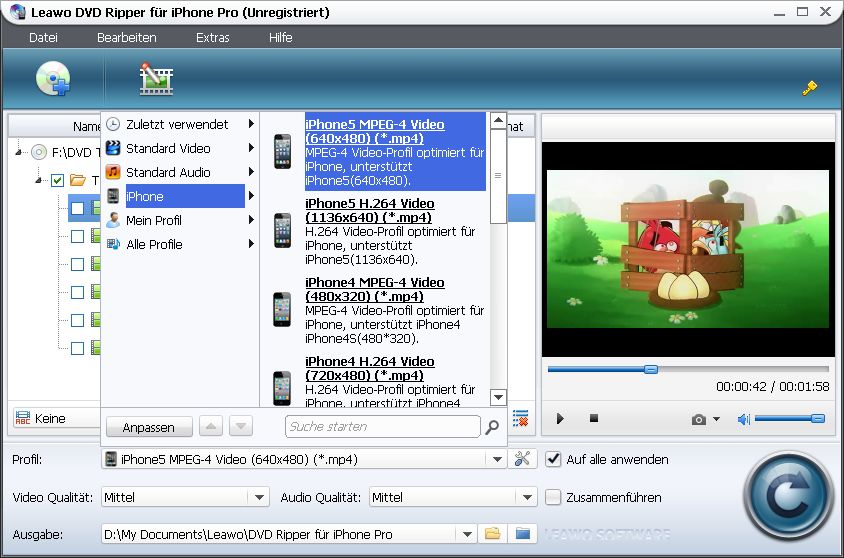The image size is (844, 558).
Task: Click the DVD disc icon for F:\DVD
Action: tap(39, 152)
